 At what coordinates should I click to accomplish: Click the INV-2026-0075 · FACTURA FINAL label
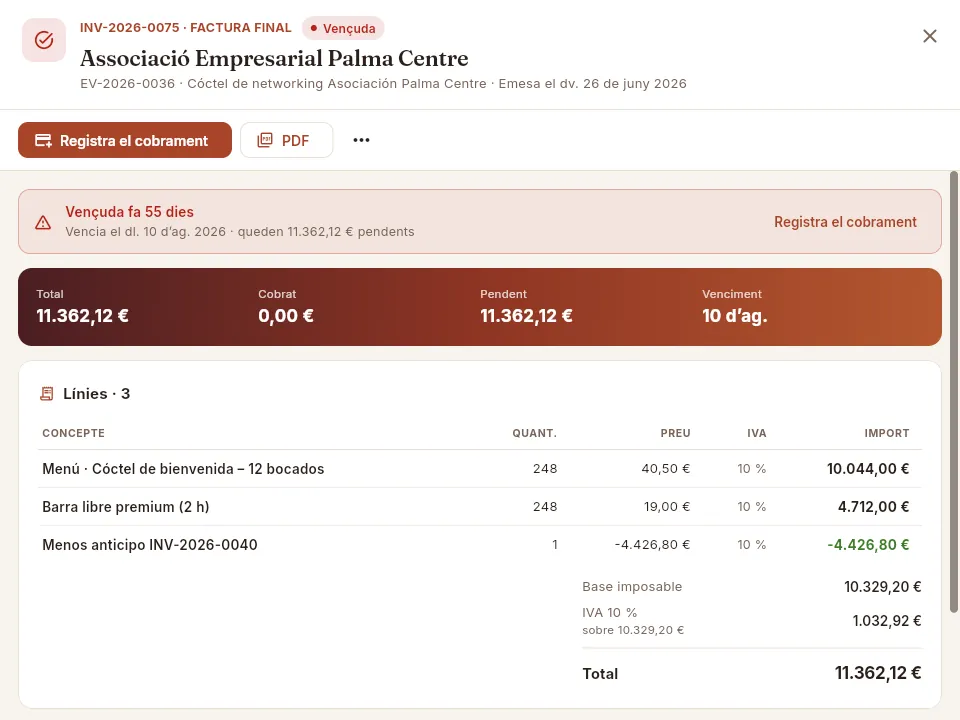pos(186,28)
